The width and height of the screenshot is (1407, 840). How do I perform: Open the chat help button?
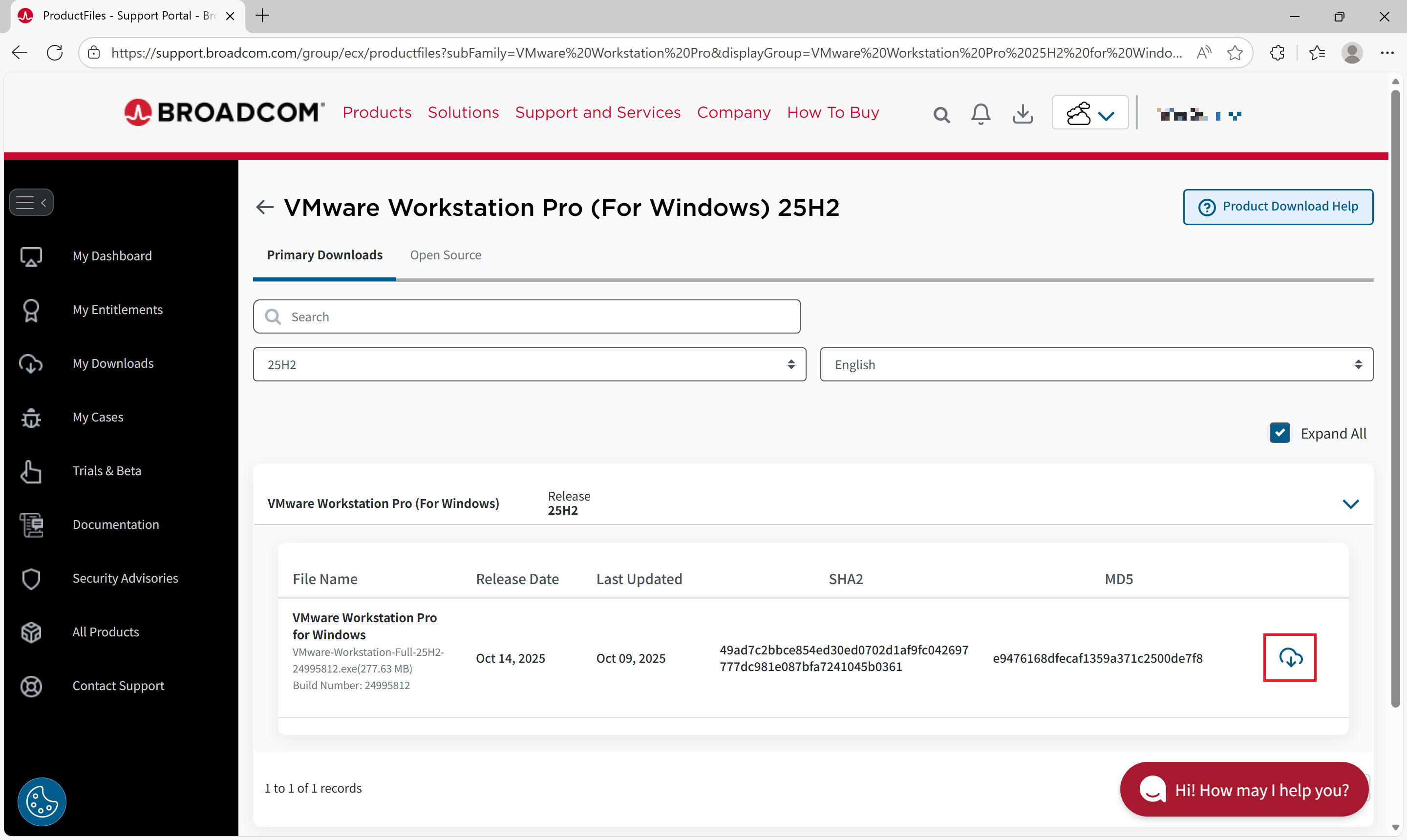click(1243, 789)
